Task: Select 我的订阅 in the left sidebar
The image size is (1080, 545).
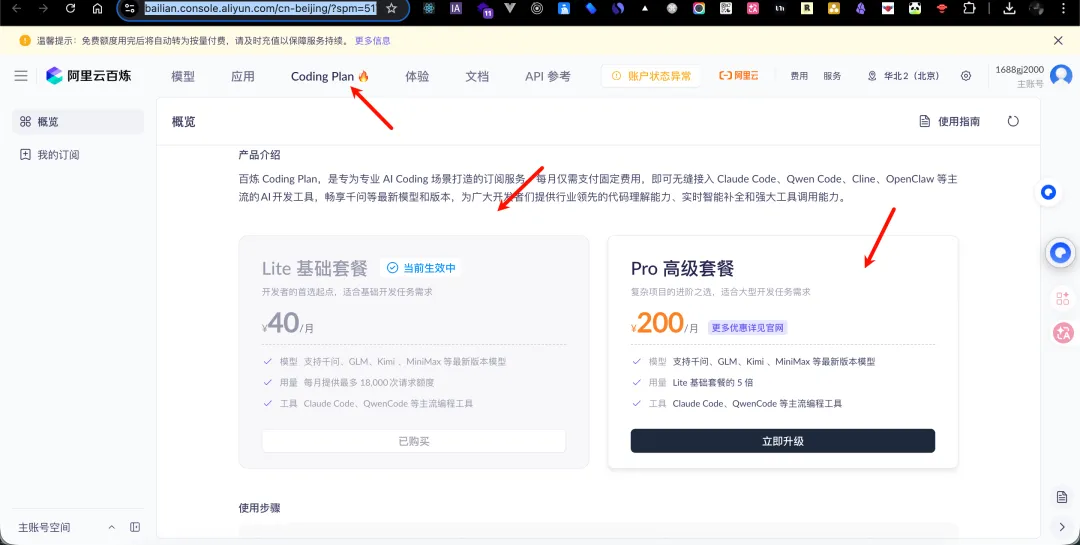Action: coord(78,155)
